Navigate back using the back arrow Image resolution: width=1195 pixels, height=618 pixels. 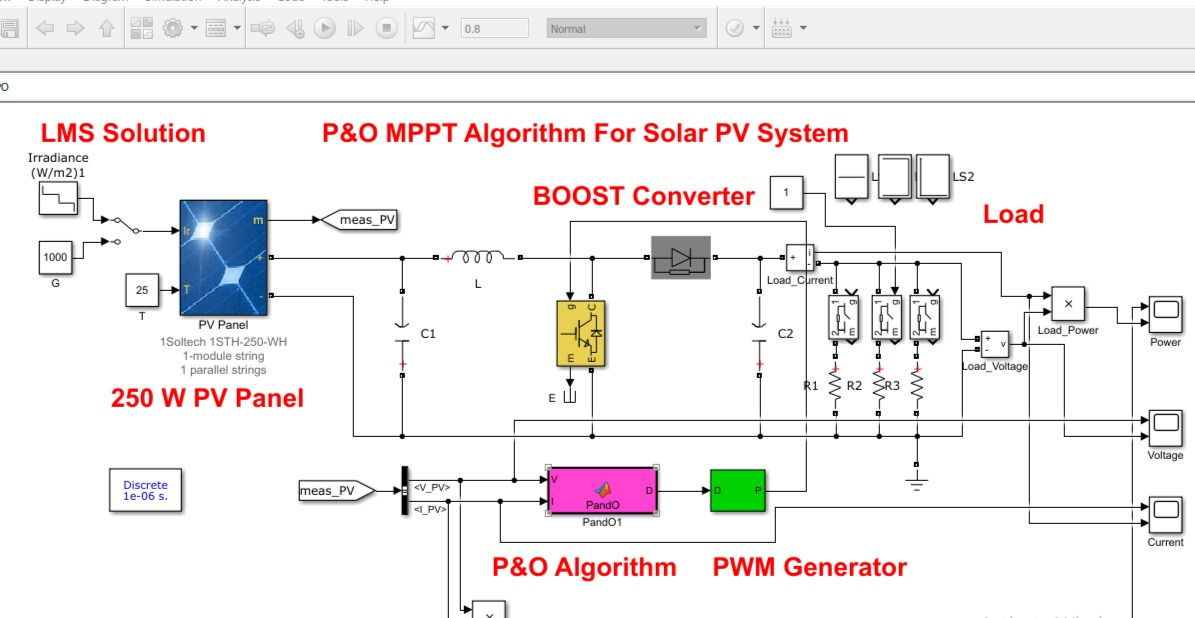[46, 28]
